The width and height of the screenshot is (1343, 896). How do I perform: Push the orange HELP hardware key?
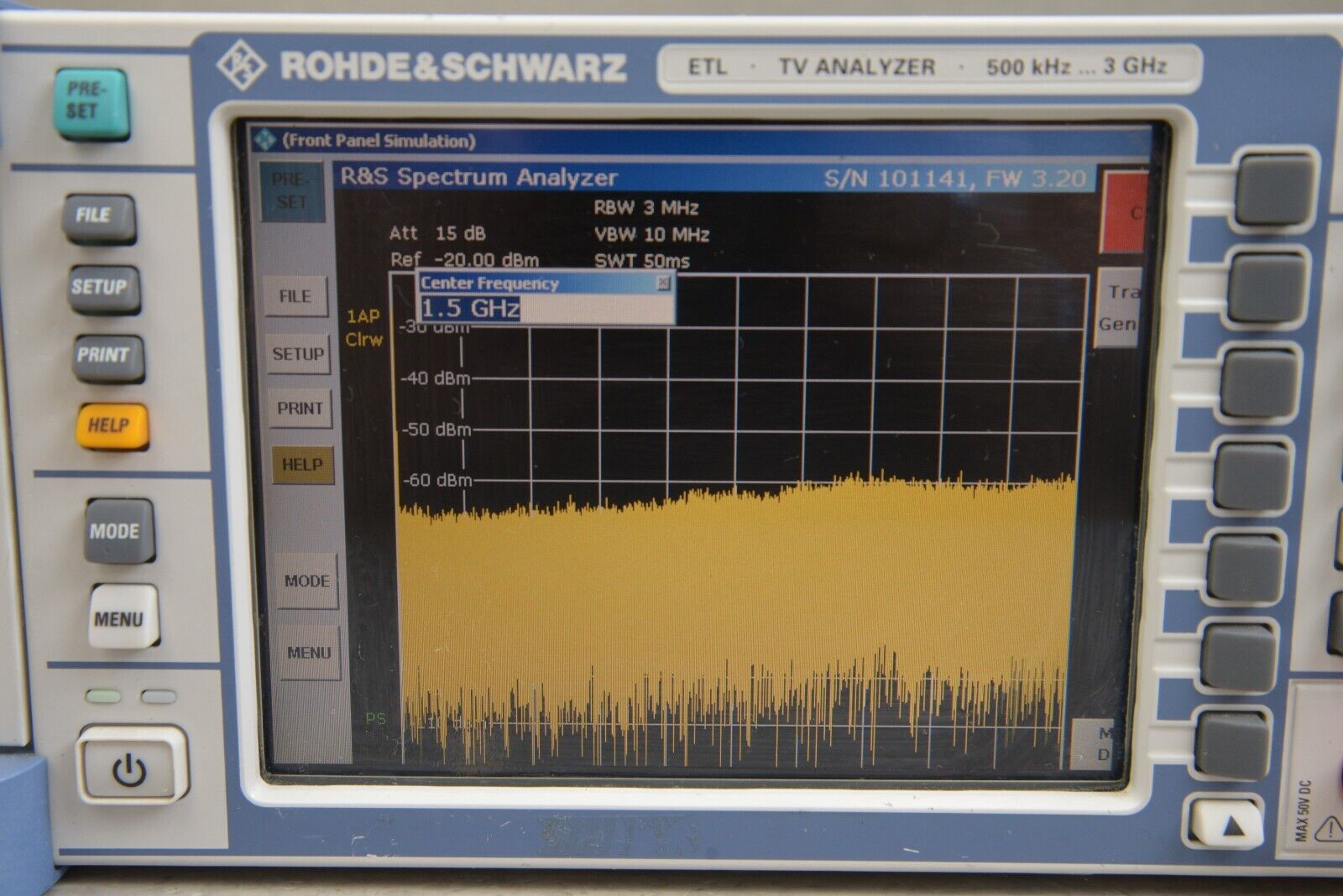(112, 426)
